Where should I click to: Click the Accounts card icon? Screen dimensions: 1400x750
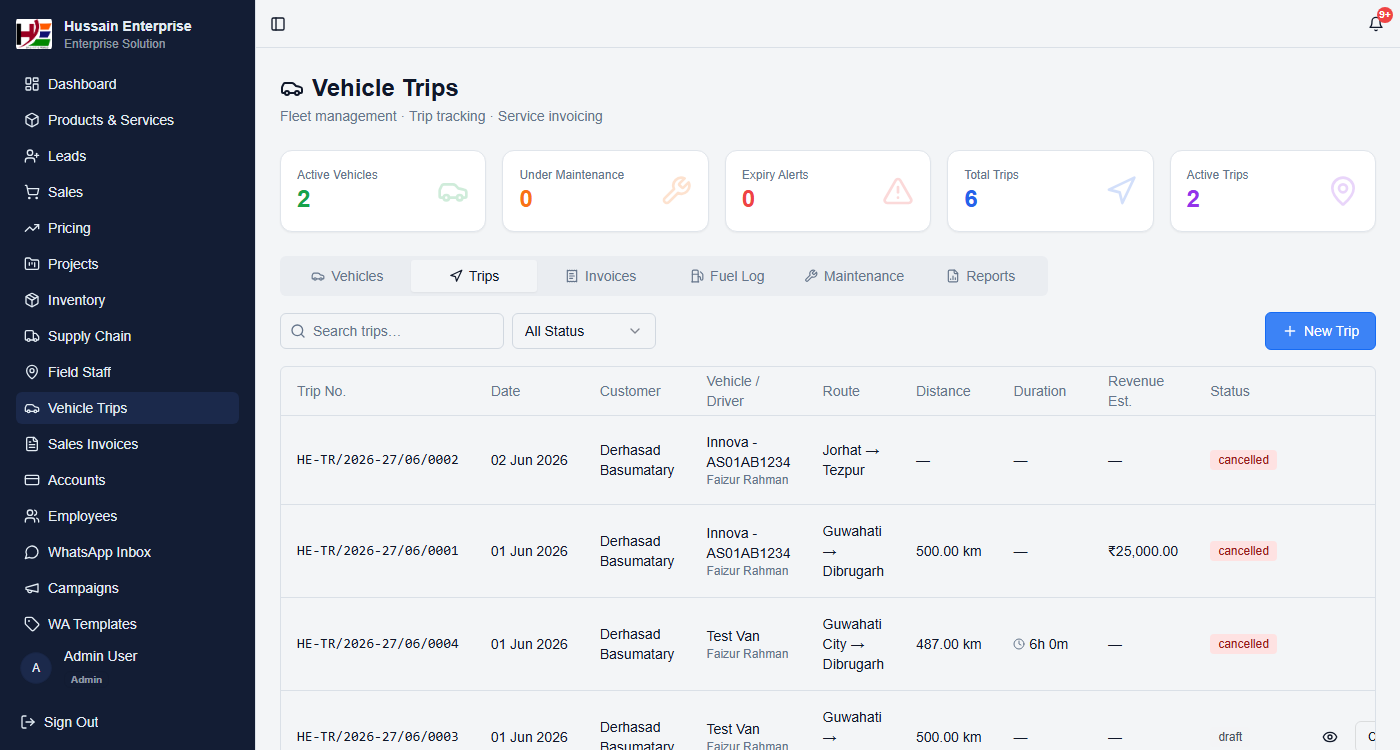(32, 480)
